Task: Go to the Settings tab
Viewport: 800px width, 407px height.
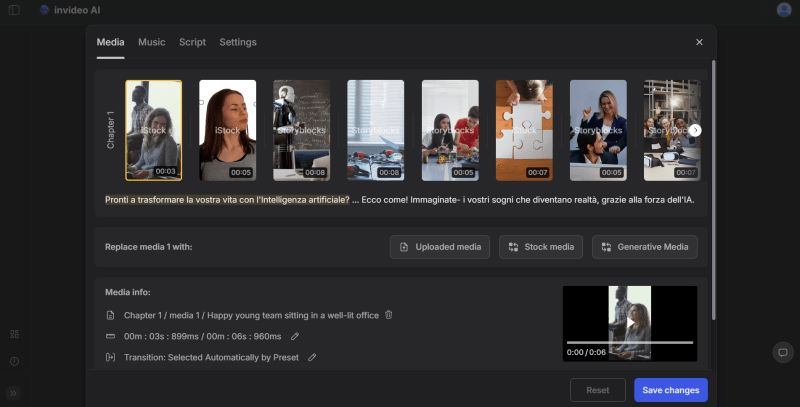Action: (x=238, y=42)
